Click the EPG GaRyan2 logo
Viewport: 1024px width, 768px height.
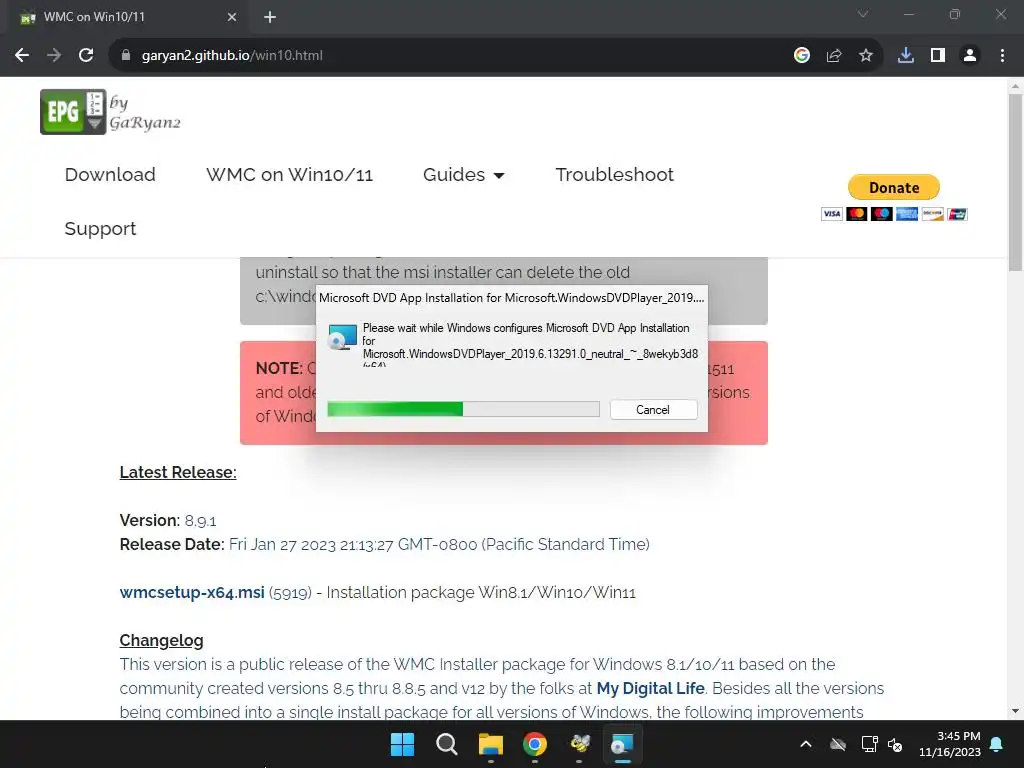(110, 112)
